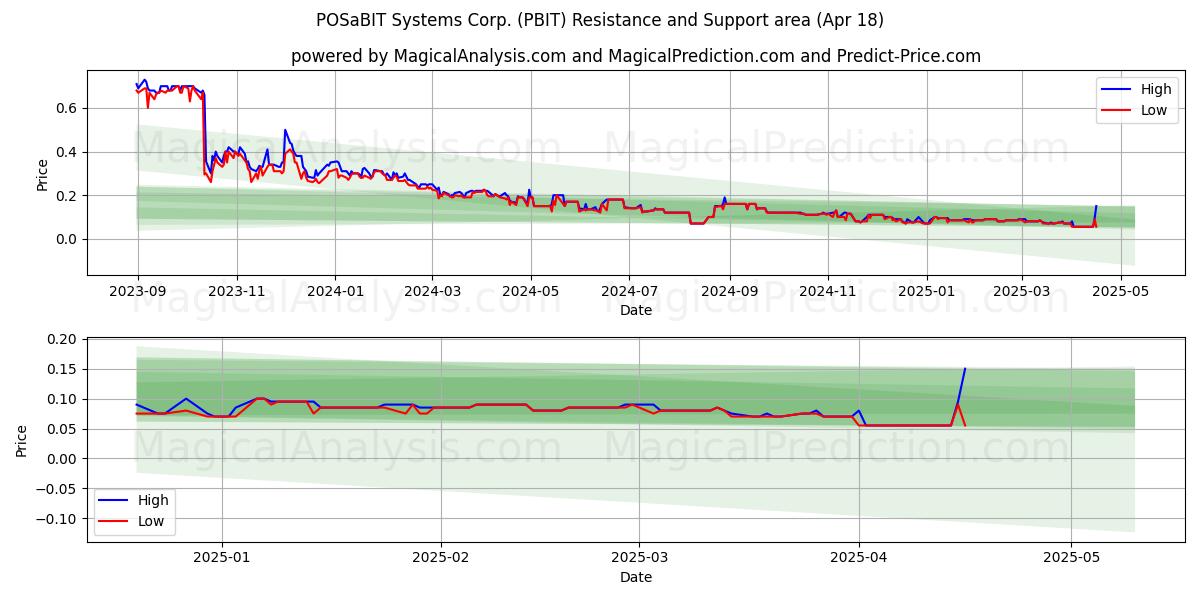Click the −0.10 price tick in bottom chart
Viewport: 1200px width, 600px height.
(57, 518)
